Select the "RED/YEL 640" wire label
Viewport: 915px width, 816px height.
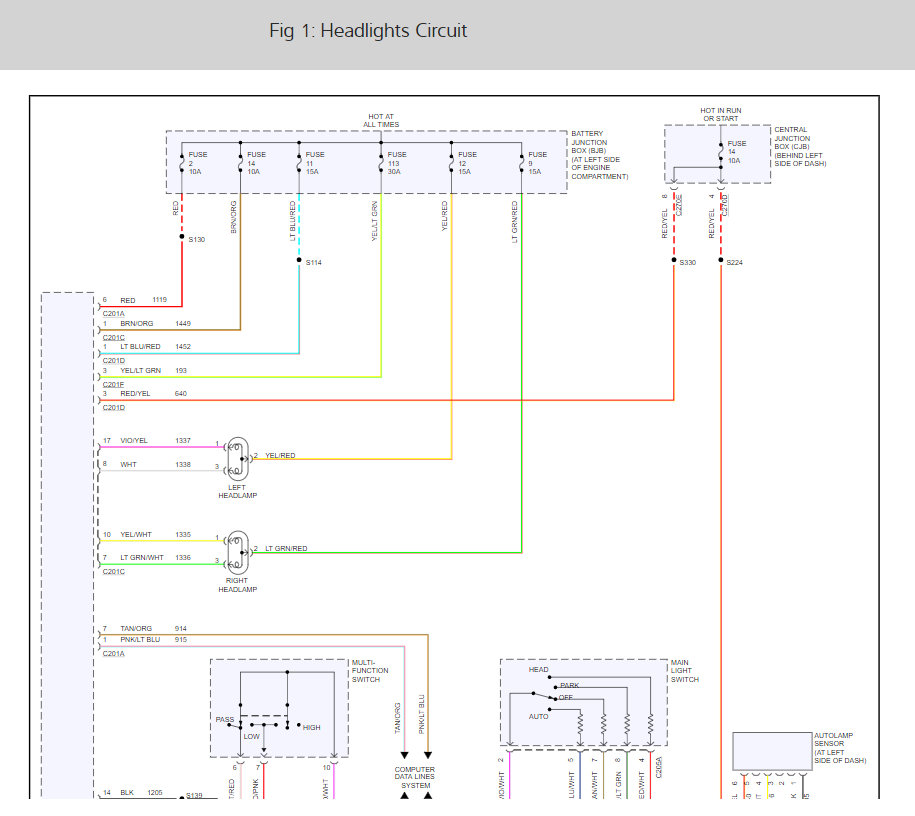point(153,394)
